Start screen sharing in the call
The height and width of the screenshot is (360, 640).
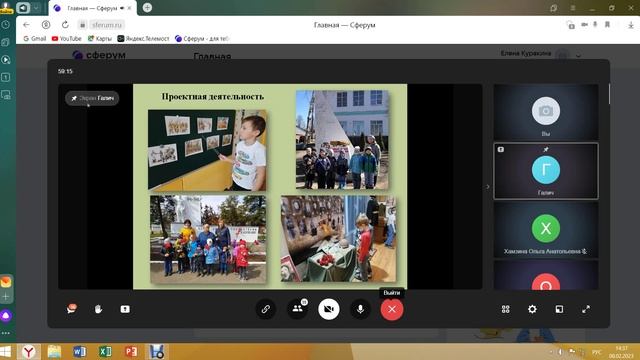125,309
